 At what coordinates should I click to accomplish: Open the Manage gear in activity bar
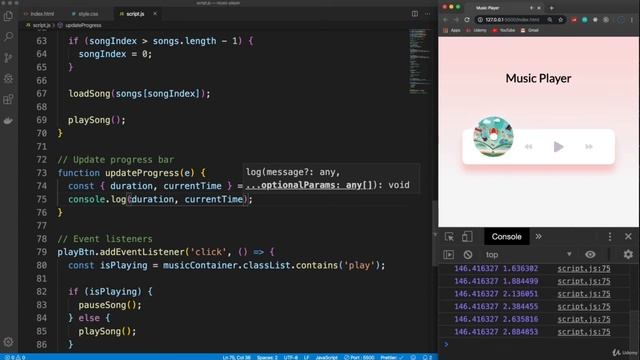tap(8, 342)
